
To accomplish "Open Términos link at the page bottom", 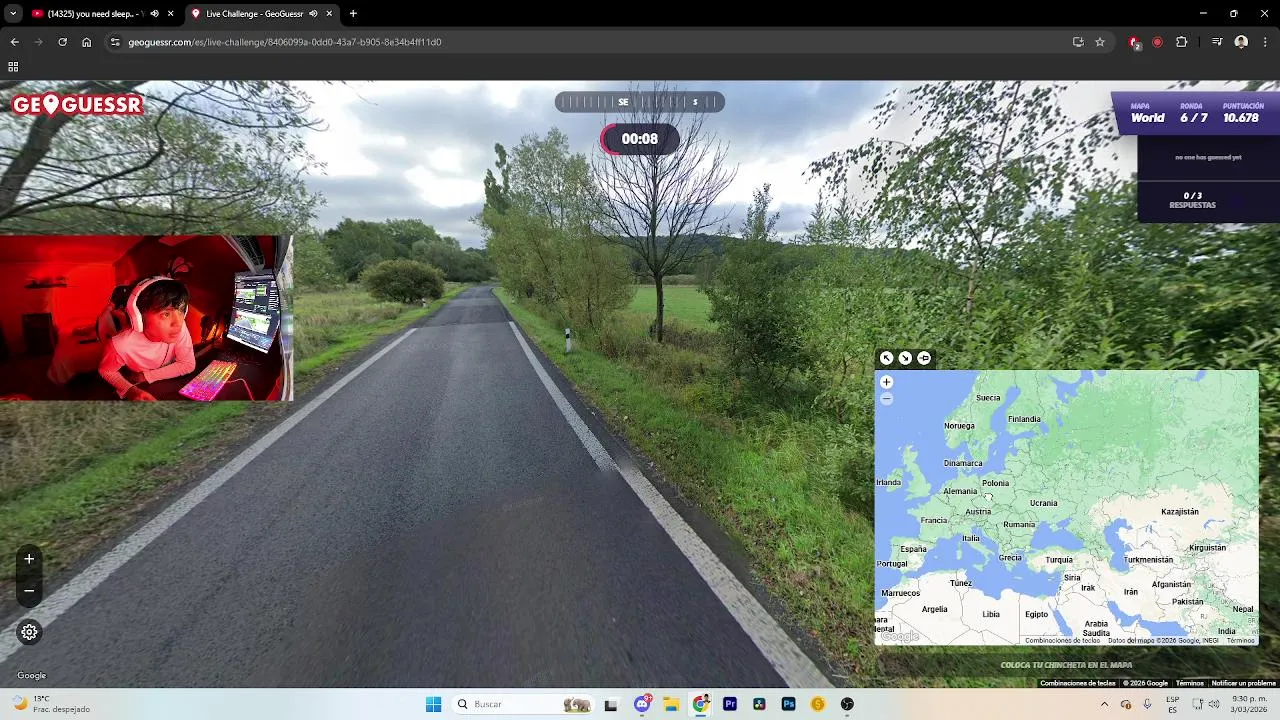I will [x=1190, y=683].
